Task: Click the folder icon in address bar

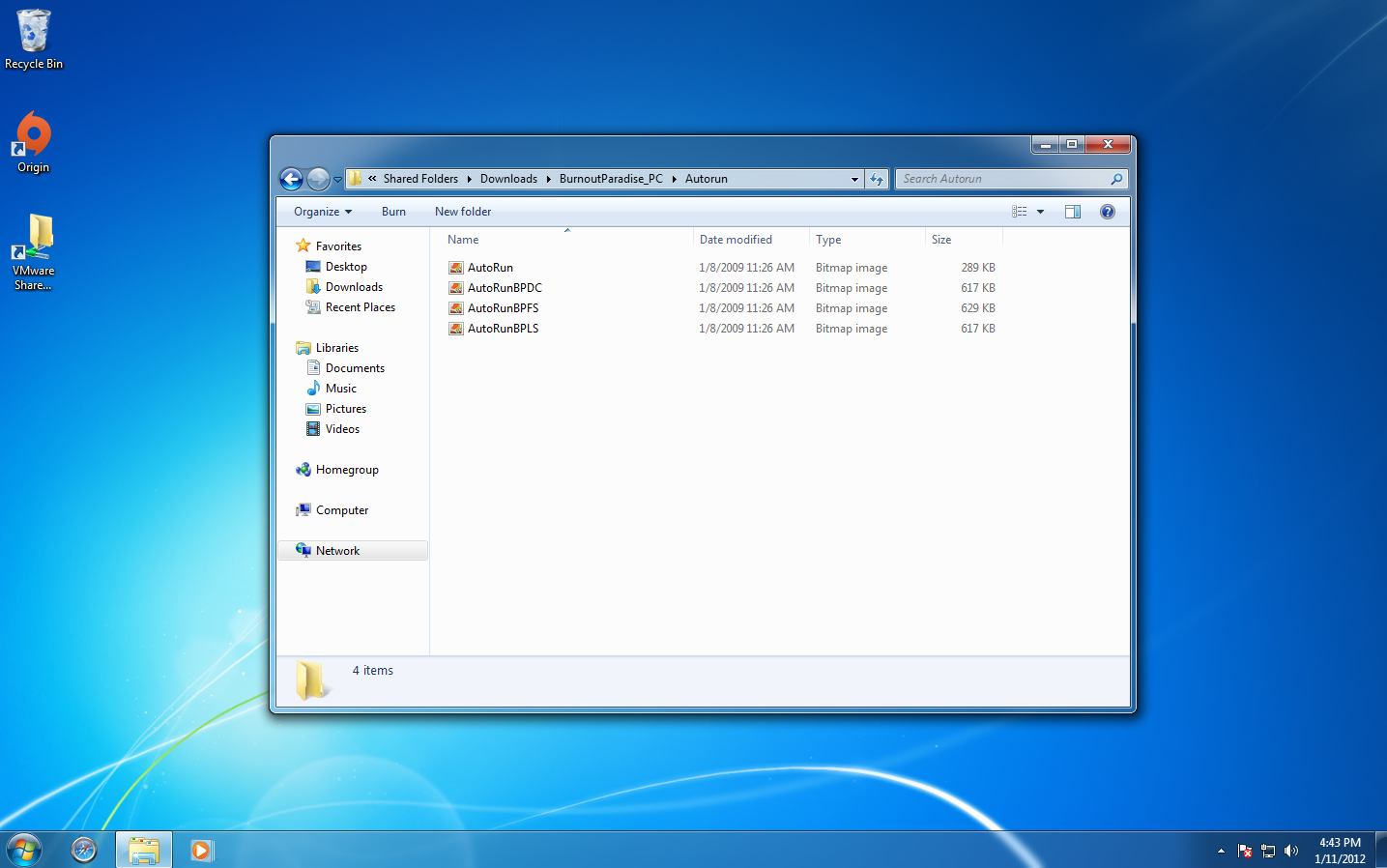Action: [355, 179]
